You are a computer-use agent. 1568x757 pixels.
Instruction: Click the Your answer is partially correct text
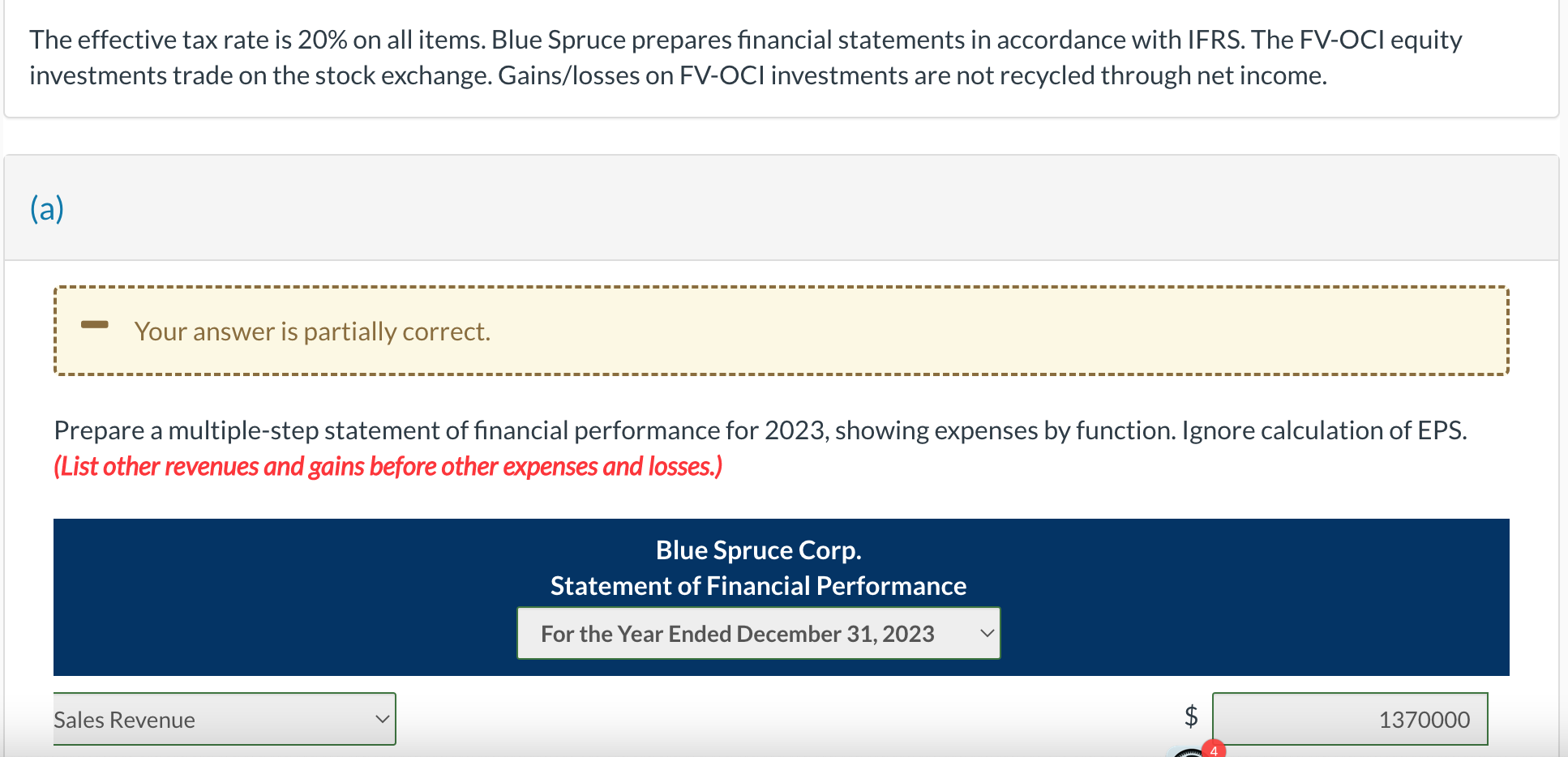312,331
